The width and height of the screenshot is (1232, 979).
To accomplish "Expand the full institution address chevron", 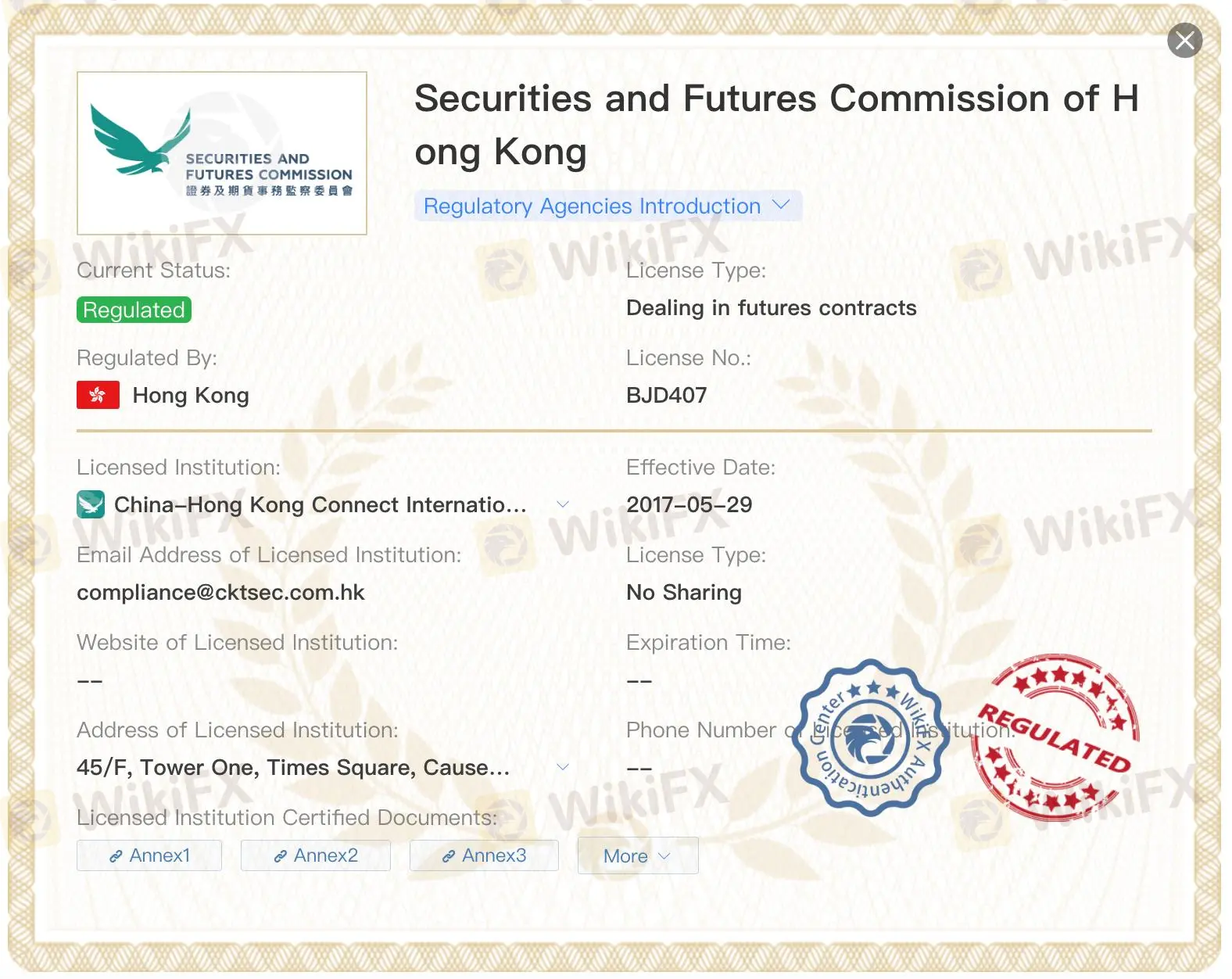I will pos(562,767).
